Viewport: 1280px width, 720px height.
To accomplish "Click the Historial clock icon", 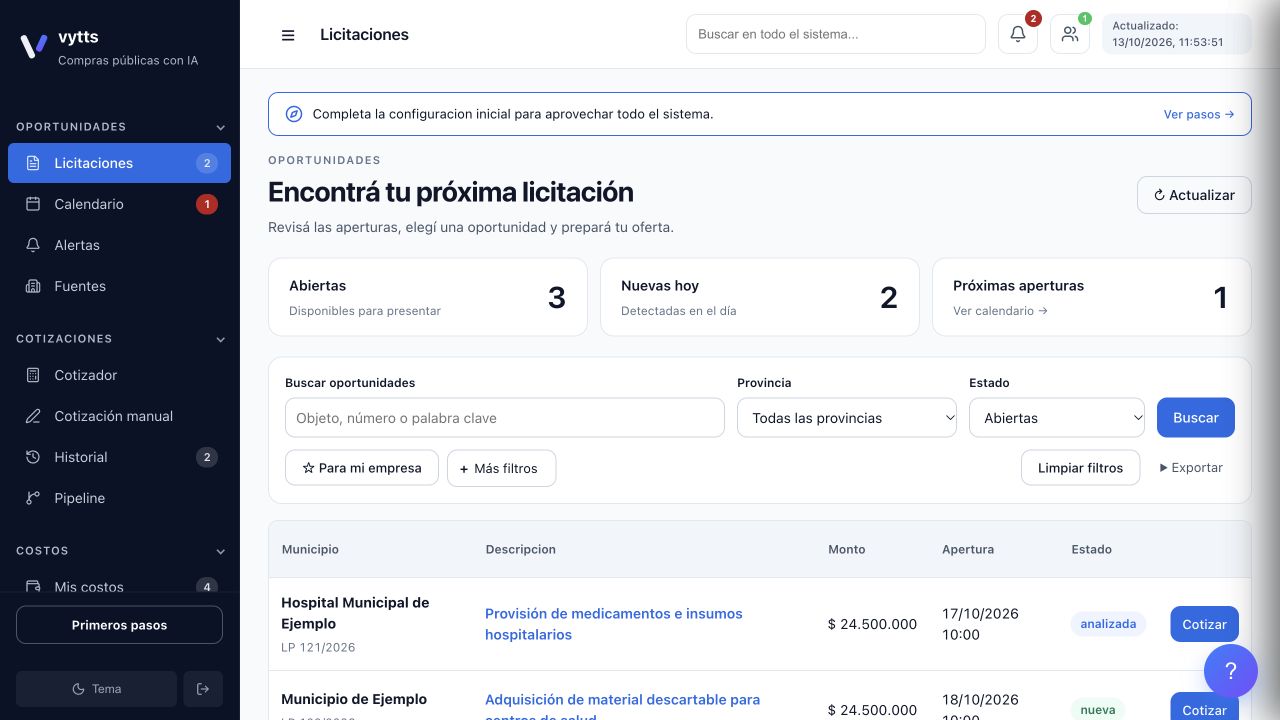I will [33, 457].
